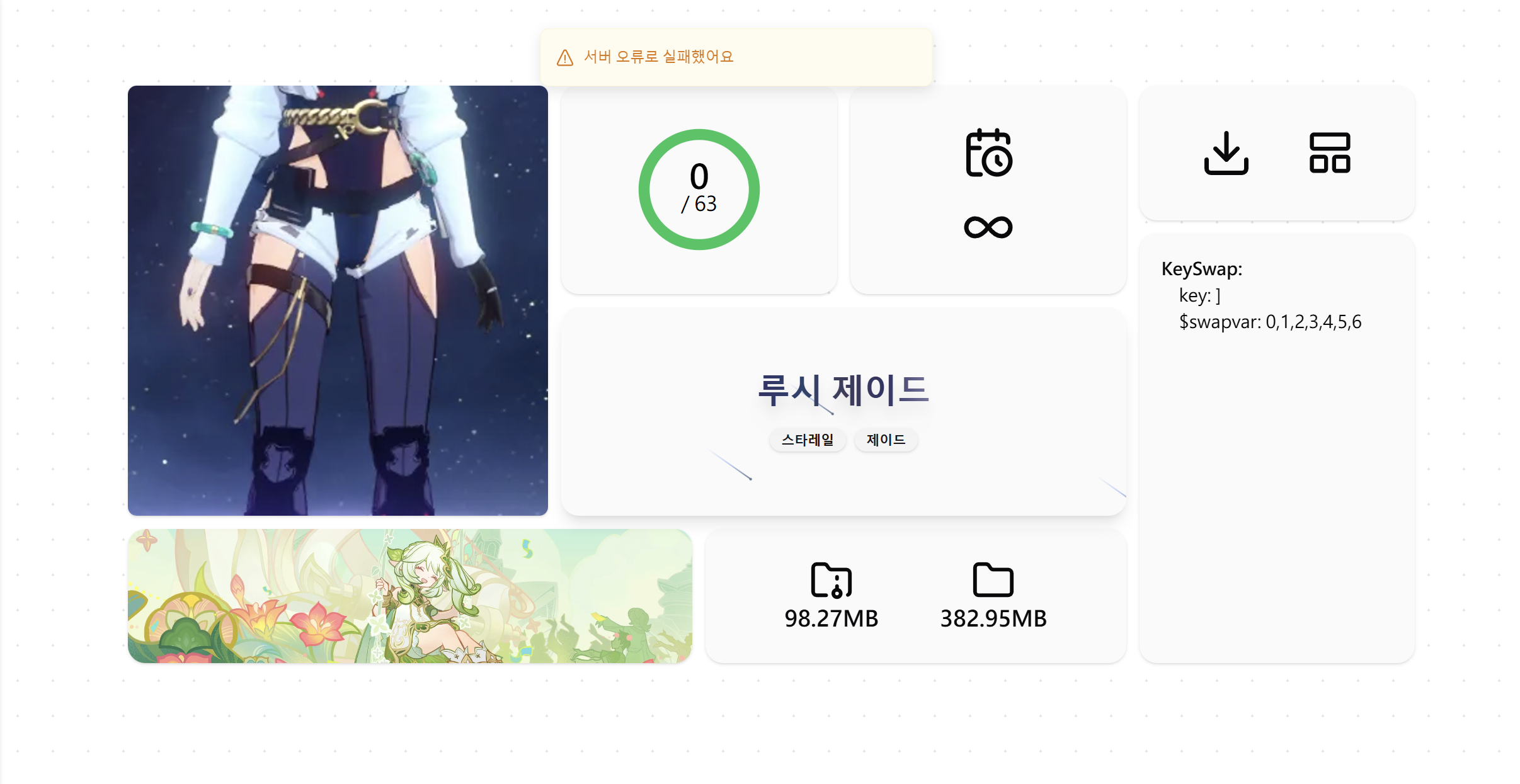
Task: Click the 'key: ]' line
Action: 1199,295
